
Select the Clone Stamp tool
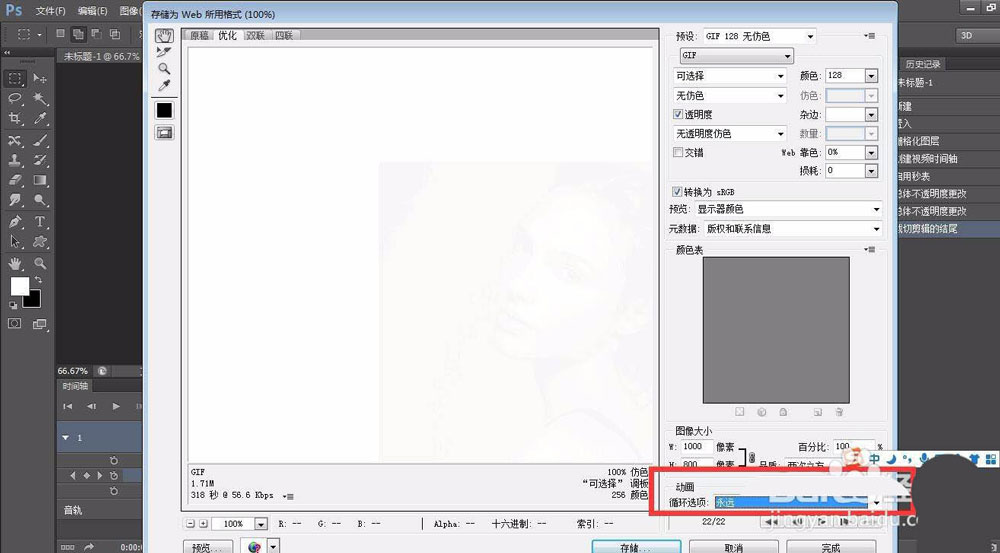pyautogui.click(x=15, y=160)
